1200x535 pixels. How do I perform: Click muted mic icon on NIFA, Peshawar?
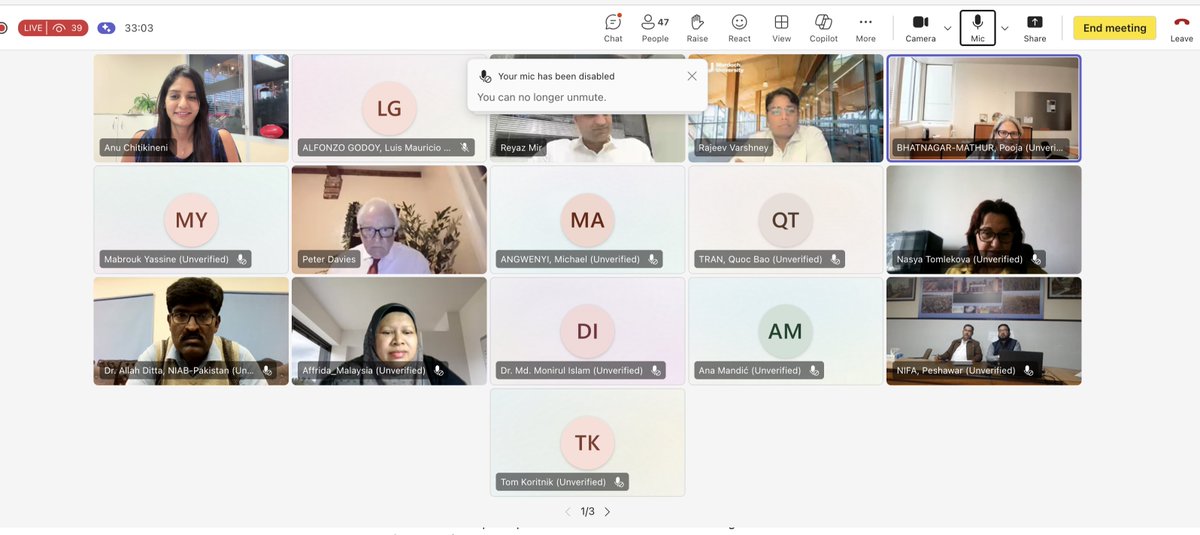point(1028,370)
